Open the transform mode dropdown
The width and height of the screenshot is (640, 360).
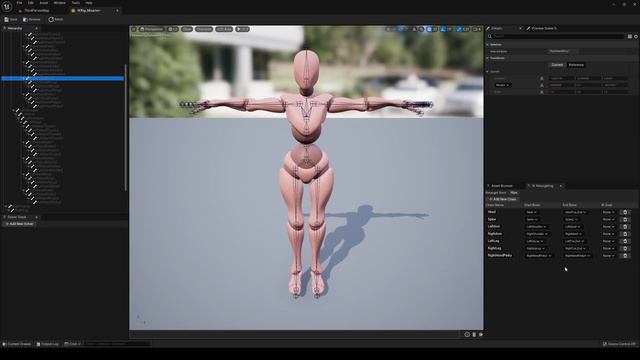coord(502,85)
